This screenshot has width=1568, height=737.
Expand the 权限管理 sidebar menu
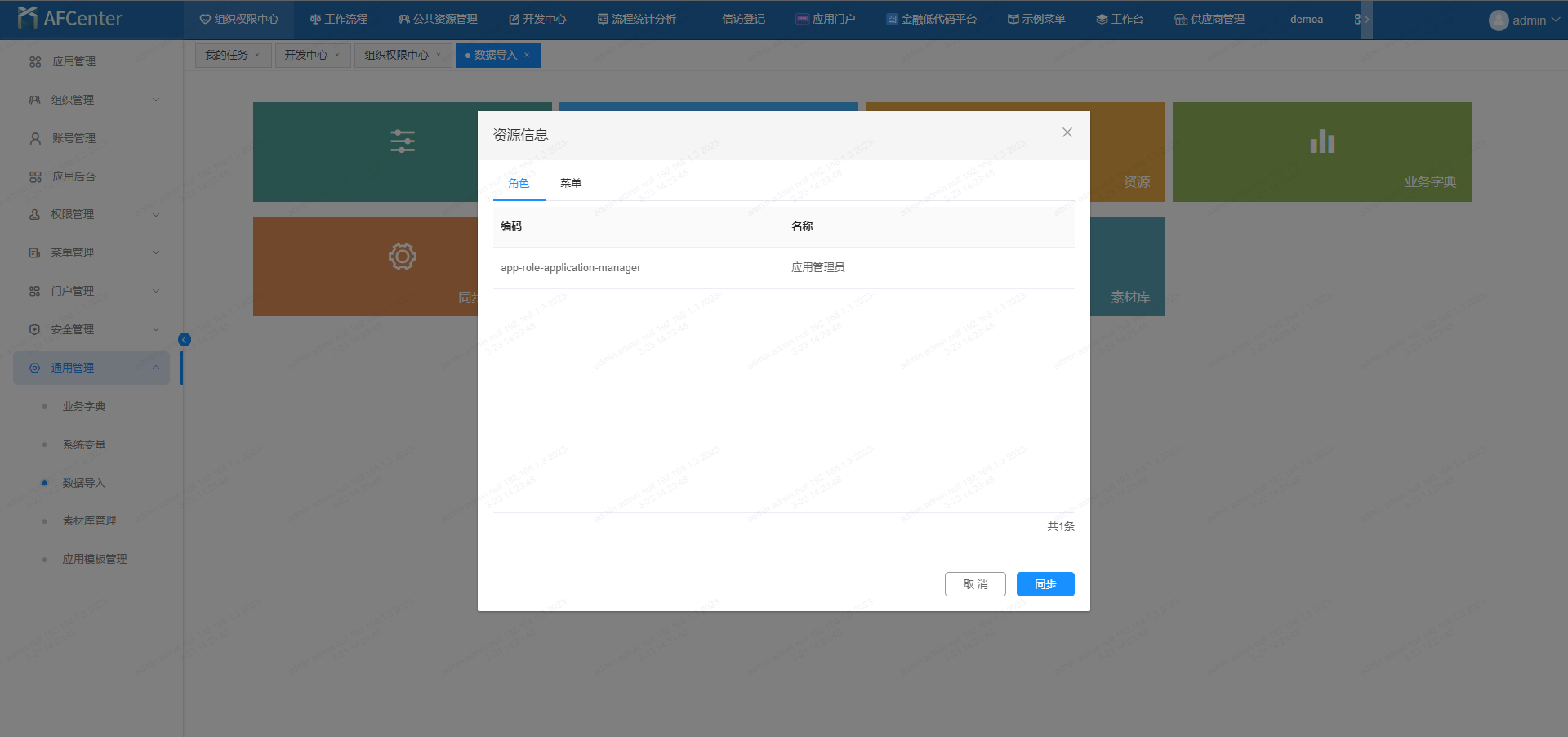tap(155, 215)
